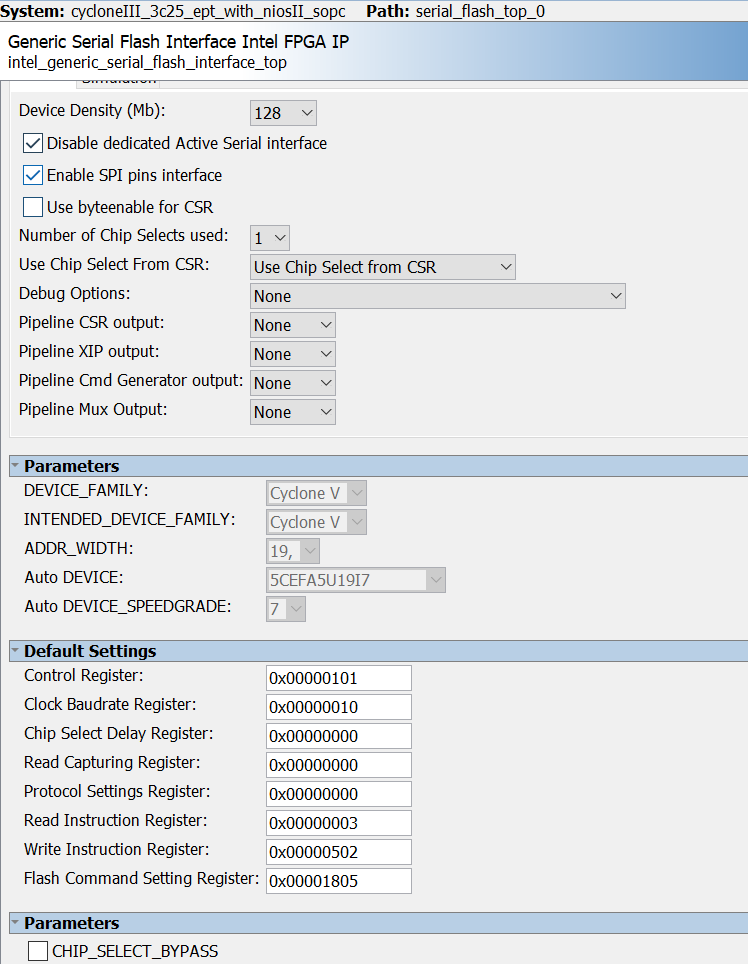Open the Debug Options dropdown

pos(437,296)
